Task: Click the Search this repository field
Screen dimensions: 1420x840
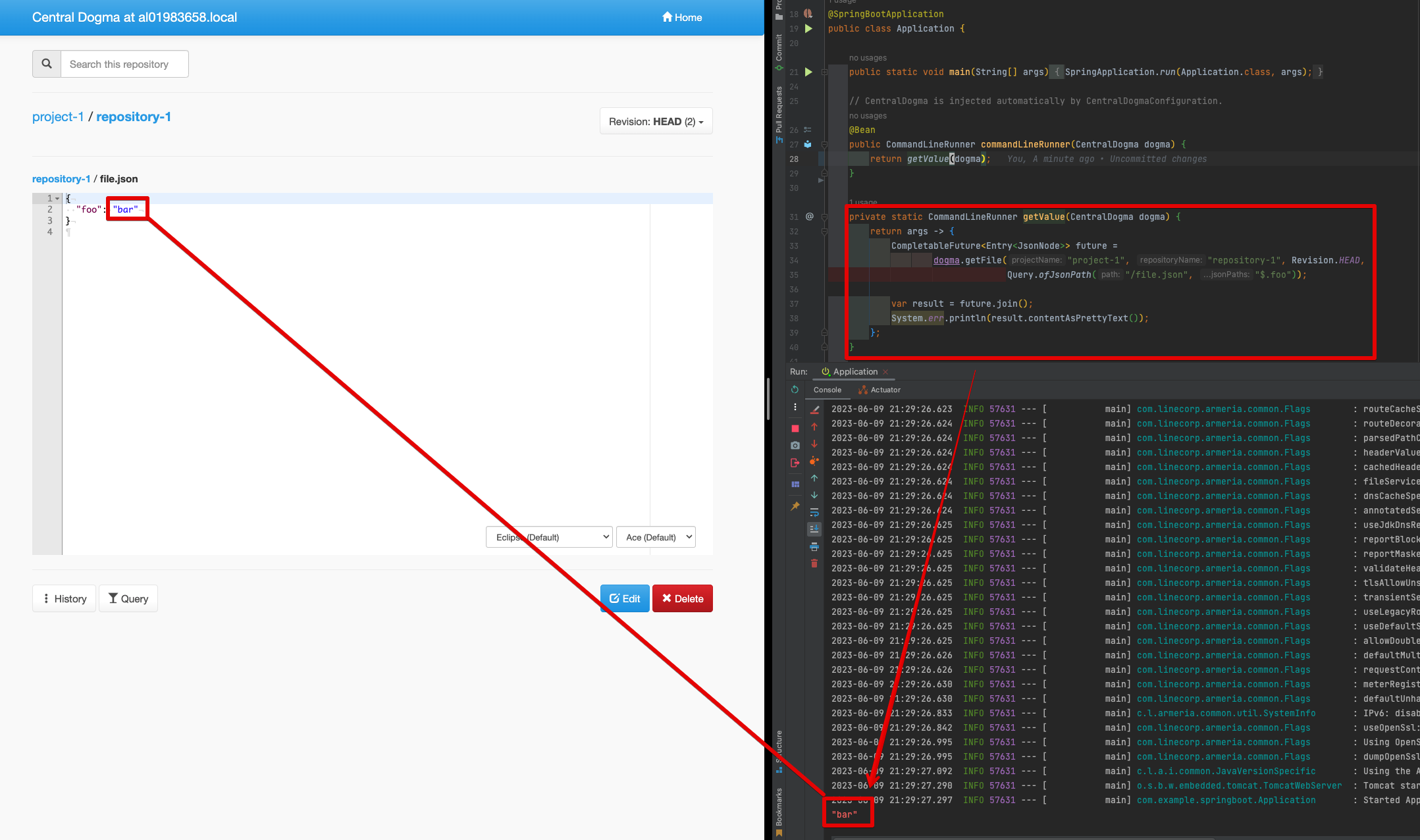Action: point(124,64)
